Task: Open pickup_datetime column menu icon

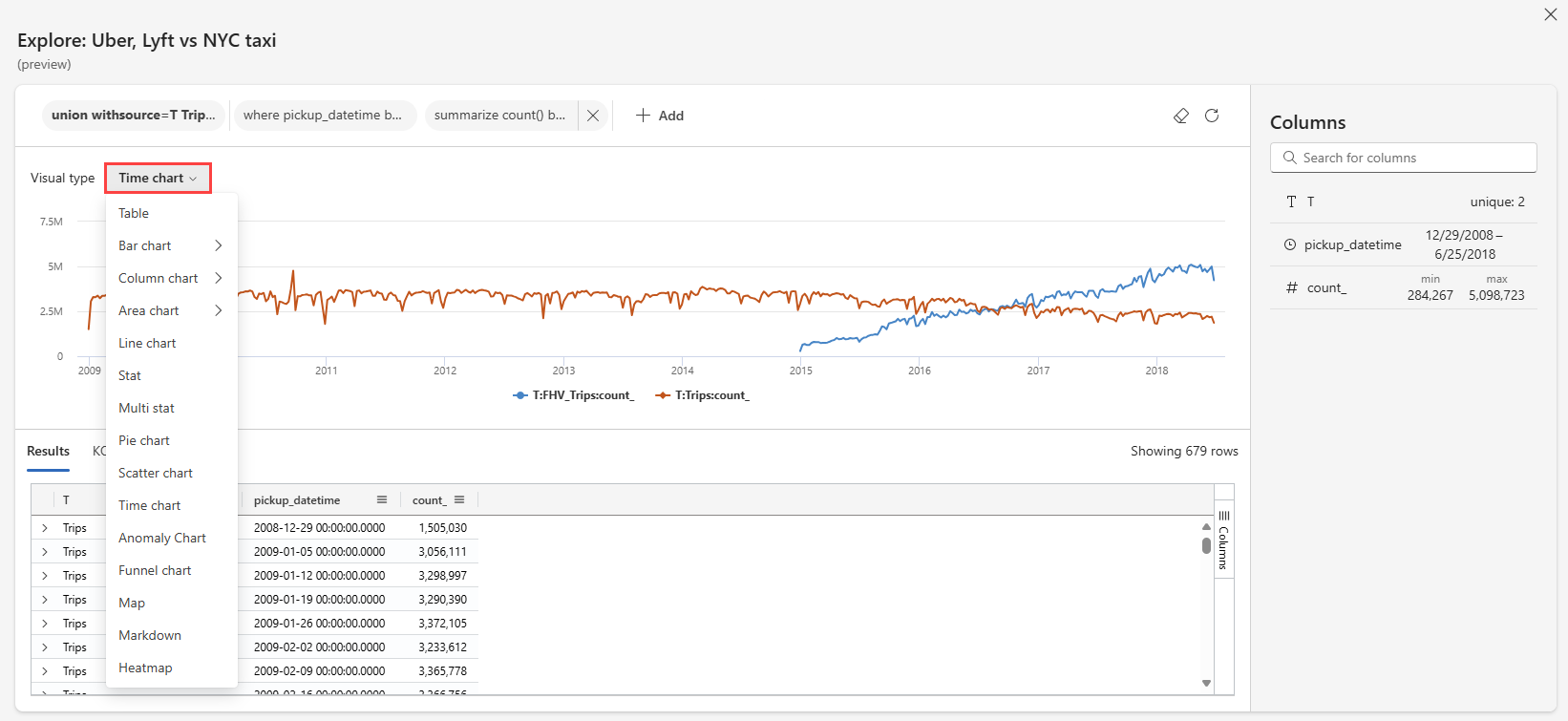Action: click(x=382, y=499)
